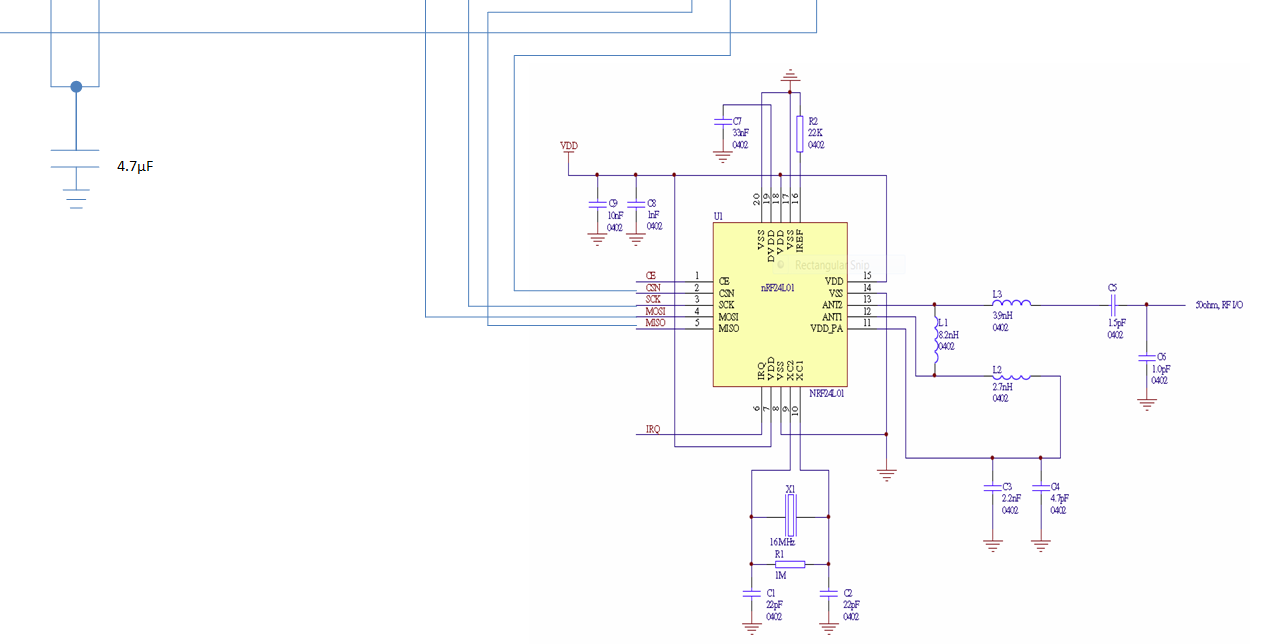
Task: Select the red SCK net label
Action: click(653, 300)
